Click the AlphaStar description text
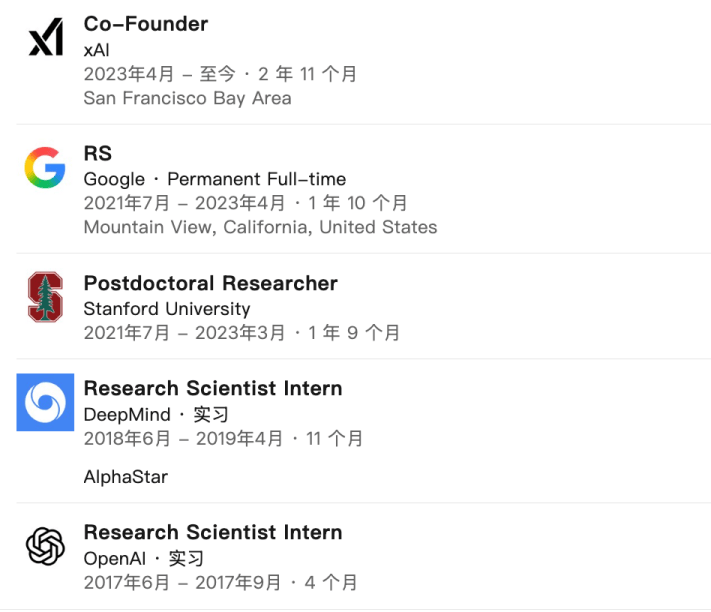The width and height of the screenshot is (711, 612). (126, 477)
